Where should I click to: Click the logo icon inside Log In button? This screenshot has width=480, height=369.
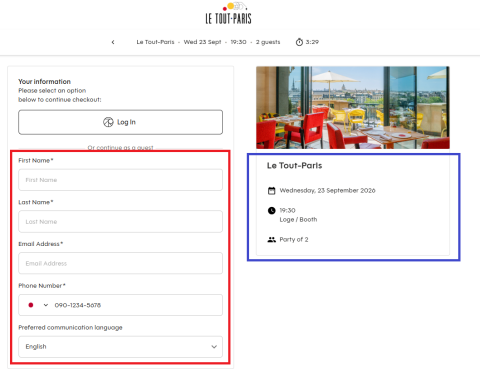[x=108, y=122]
